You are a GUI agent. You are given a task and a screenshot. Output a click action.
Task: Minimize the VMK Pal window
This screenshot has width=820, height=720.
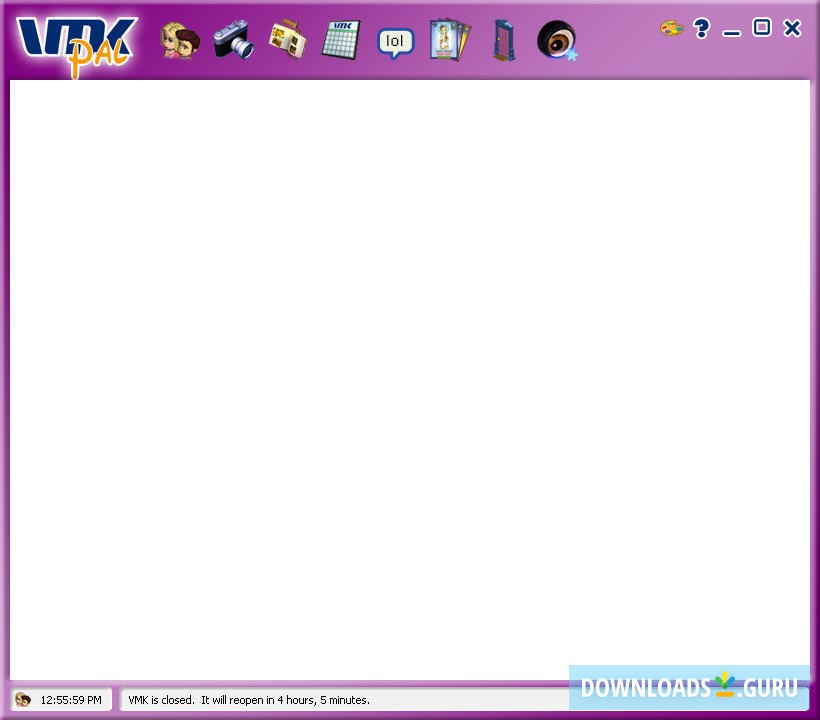coord(732,33)
